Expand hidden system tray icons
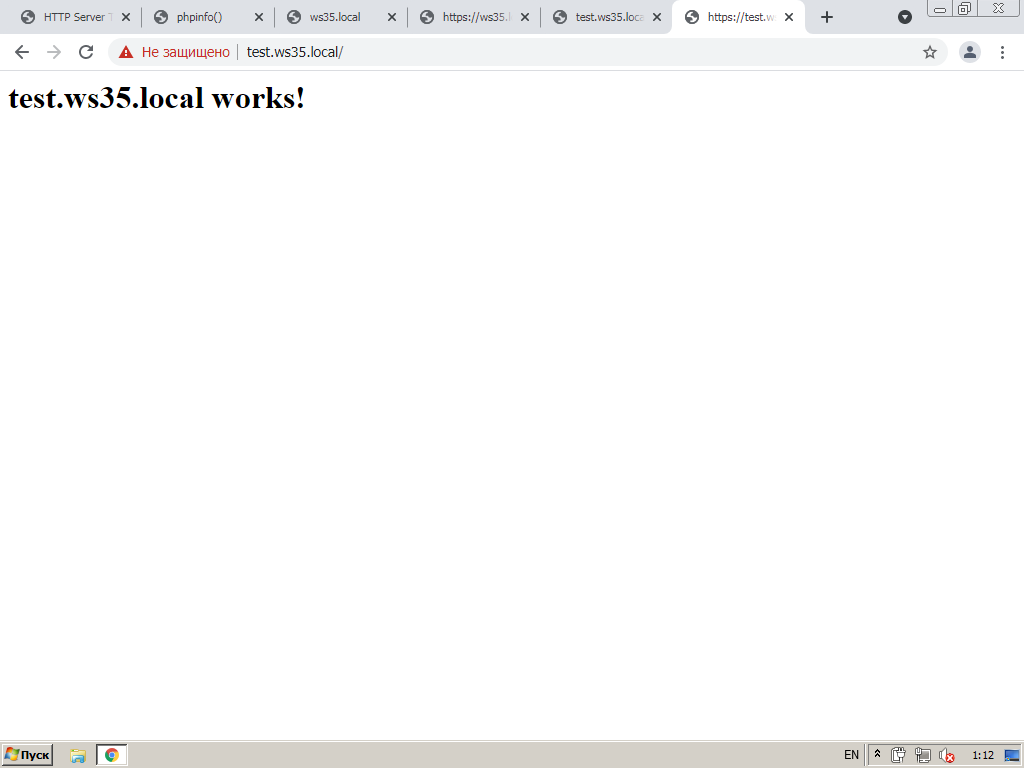Viewport: 1024px width, 768px height. [877, 755]
